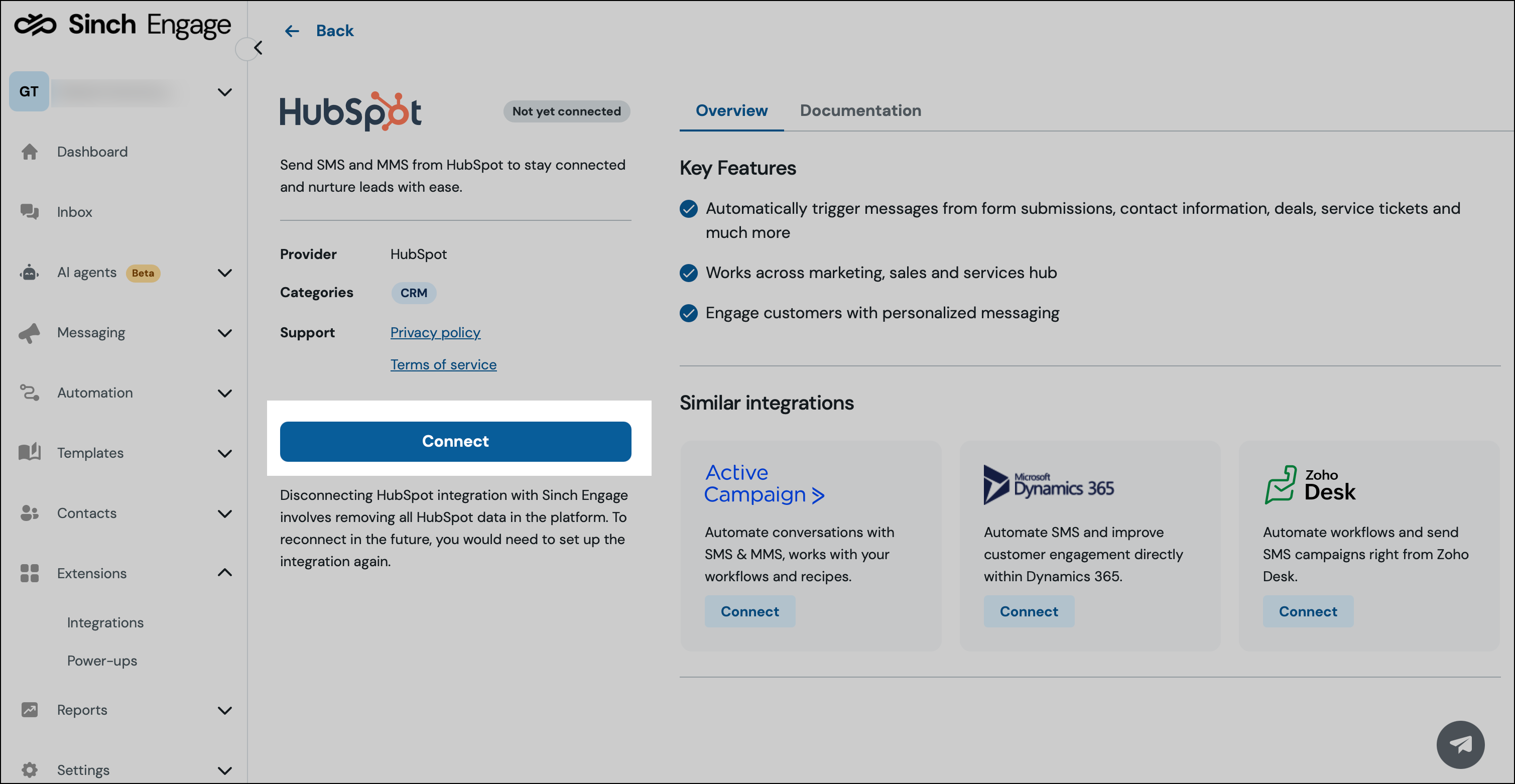Click the Contacts menu label
1515x784 pixels.
click(86, 513)
